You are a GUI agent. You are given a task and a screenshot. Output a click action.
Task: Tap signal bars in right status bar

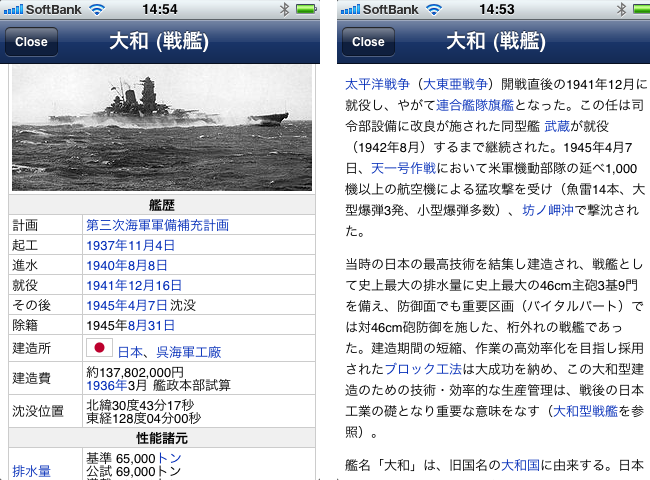point(350,10)
